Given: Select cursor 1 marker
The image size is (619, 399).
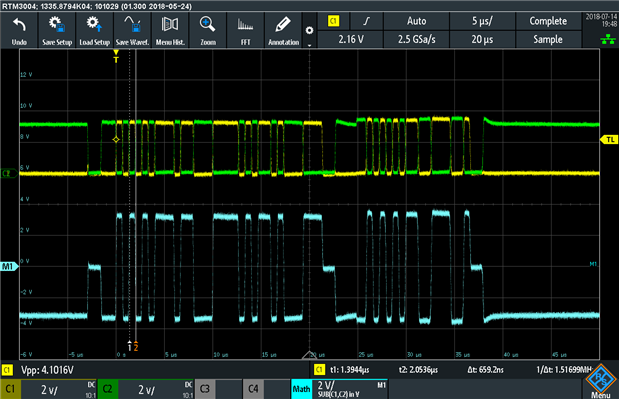Looking at the screenshot, I should pyautogui.click(x=129, y=346).
